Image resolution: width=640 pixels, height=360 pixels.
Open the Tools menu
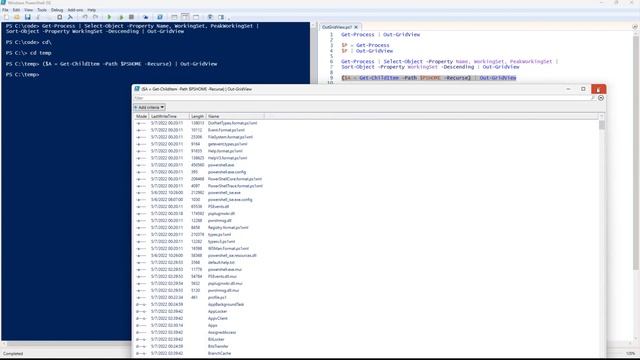[42, 10]
